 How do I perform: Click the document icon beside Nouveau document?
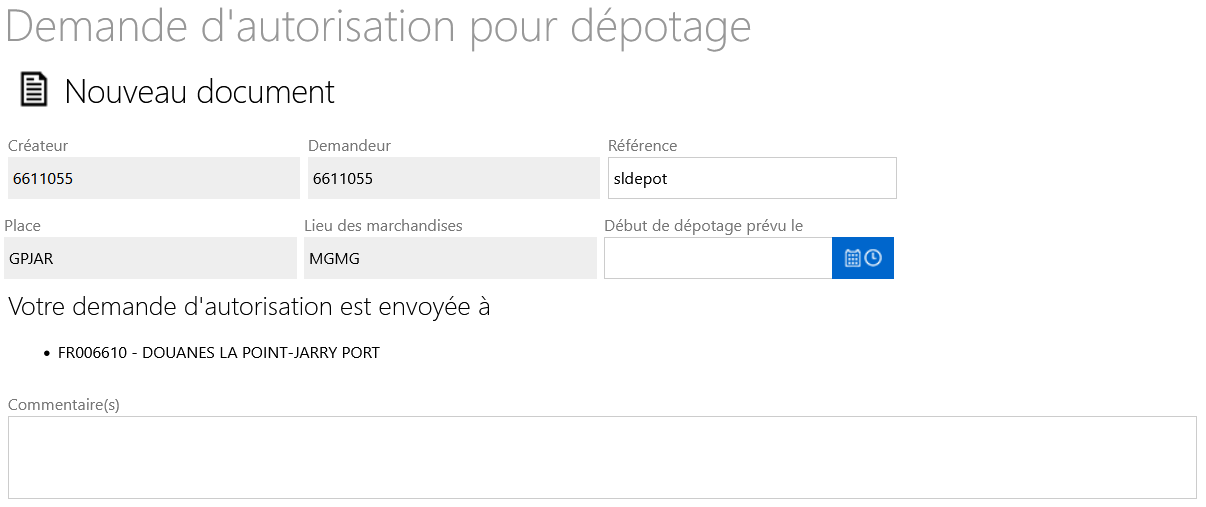tap(34, 90)
